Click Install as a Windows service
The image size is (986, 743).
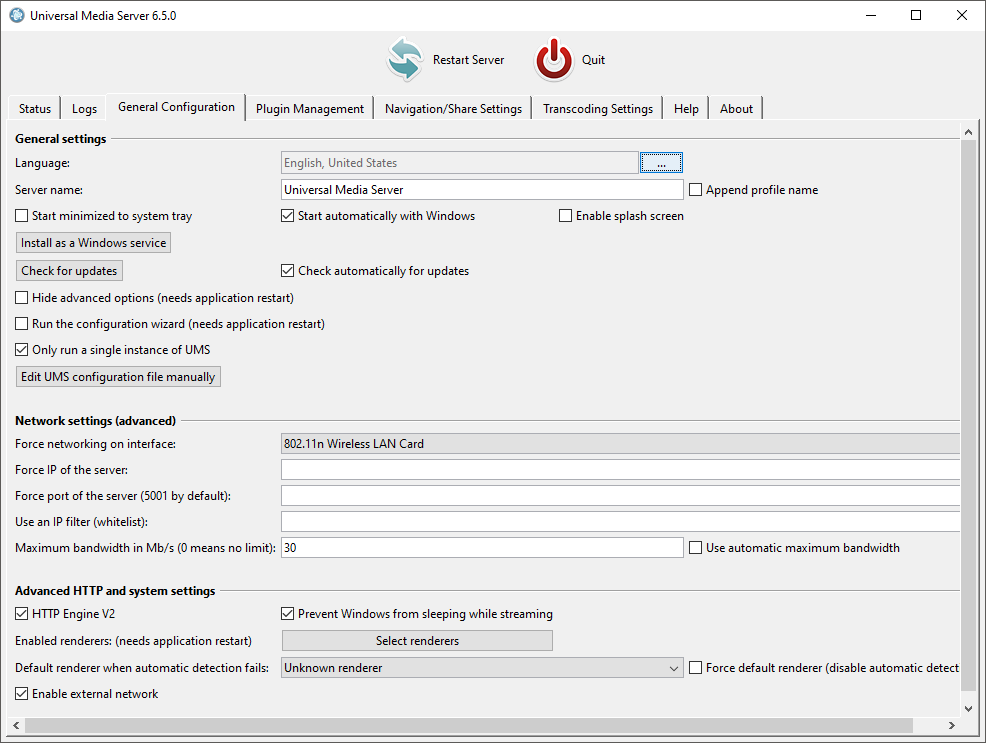[x=93, y=243]
